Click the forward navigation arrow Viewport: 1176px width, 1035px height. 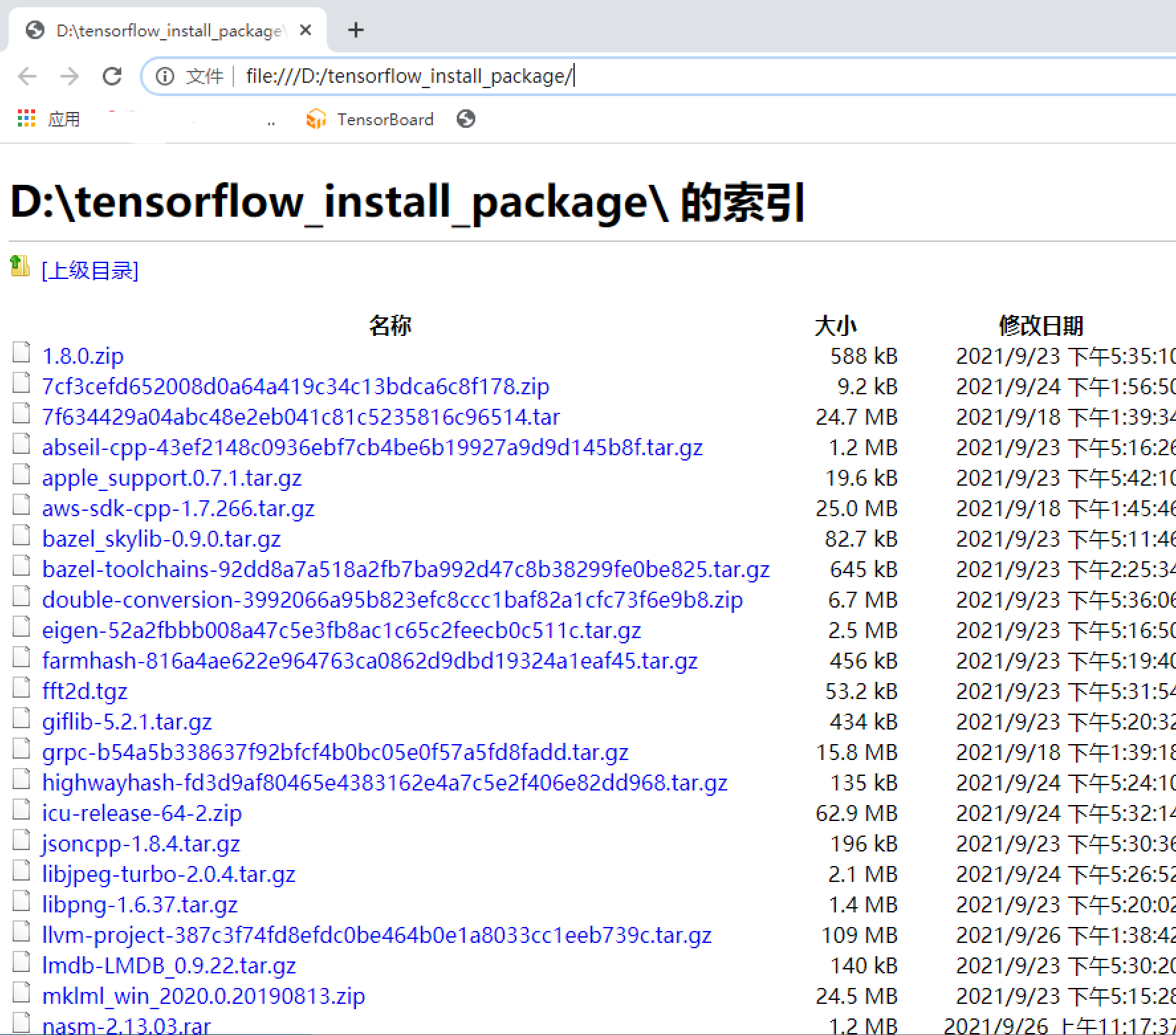[x=70, y=76]
